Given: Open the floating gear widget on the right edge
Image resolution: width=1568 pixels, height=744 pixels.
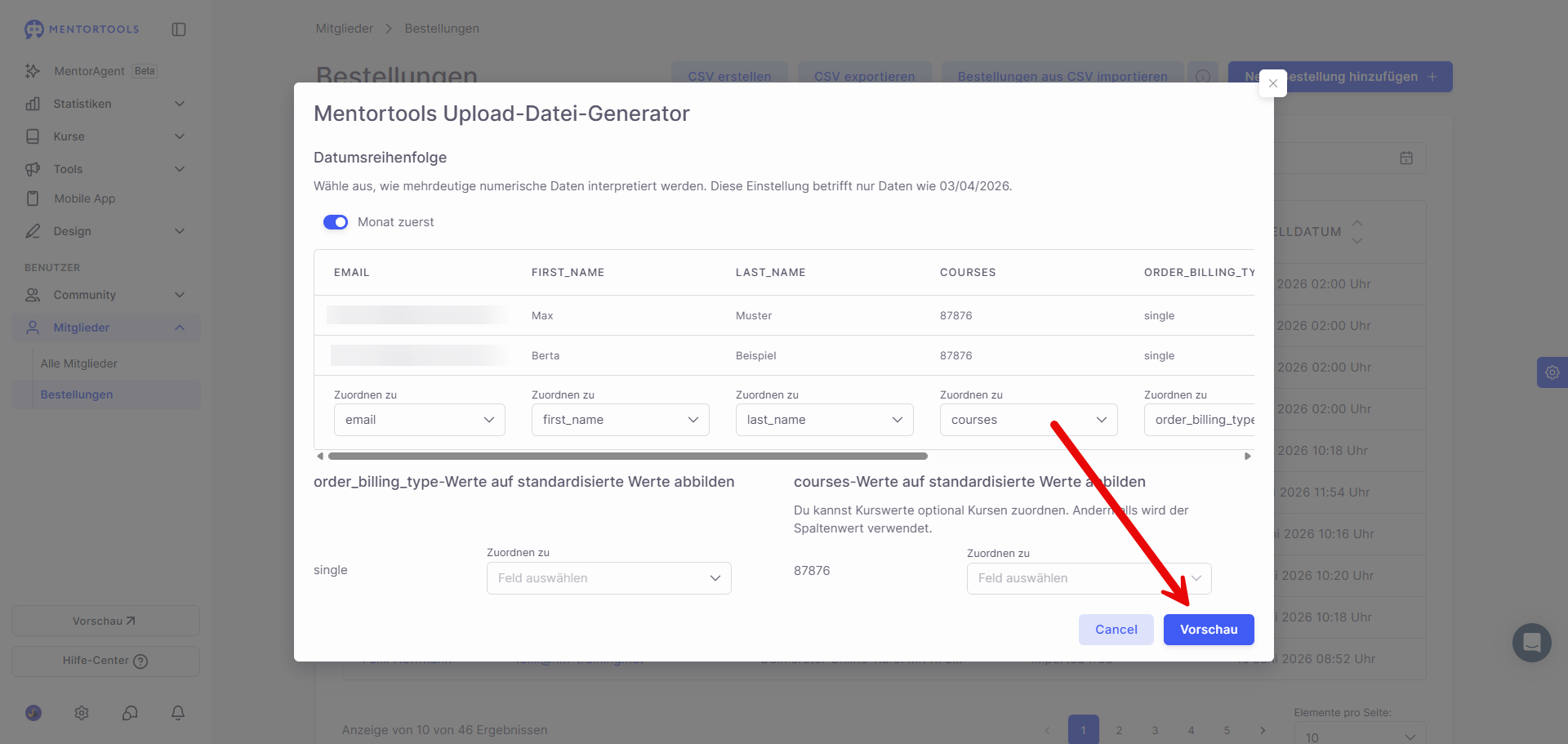Looking at the screenshot, I should click(1552, 372).
